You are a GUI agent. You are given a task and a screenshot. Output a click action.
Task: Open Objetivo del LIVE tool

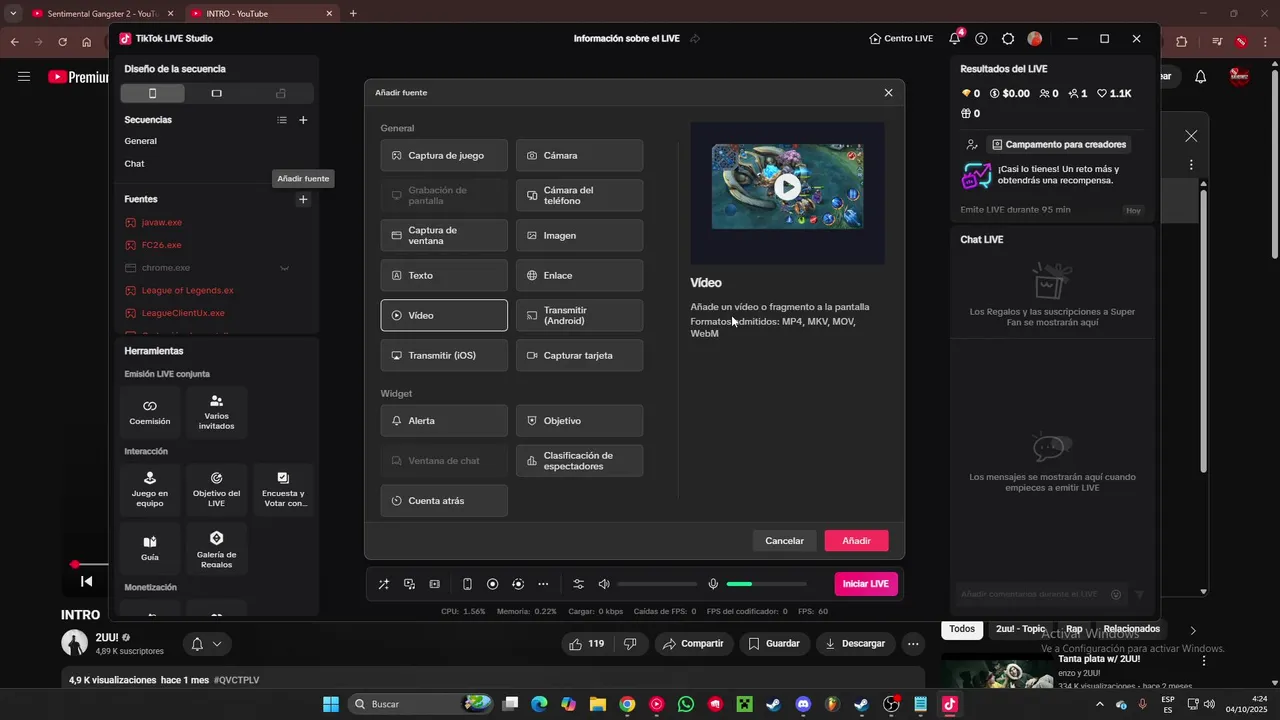[x=216, y=489]
